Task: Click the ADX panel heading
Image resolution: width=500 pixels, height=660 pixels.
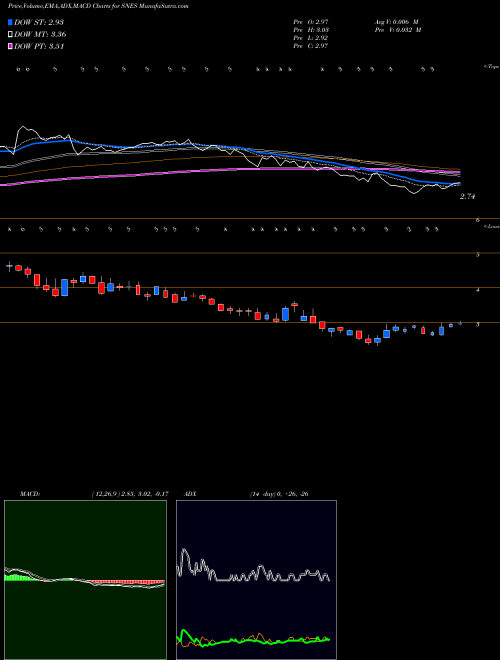Action: click(x=190, y=494)
